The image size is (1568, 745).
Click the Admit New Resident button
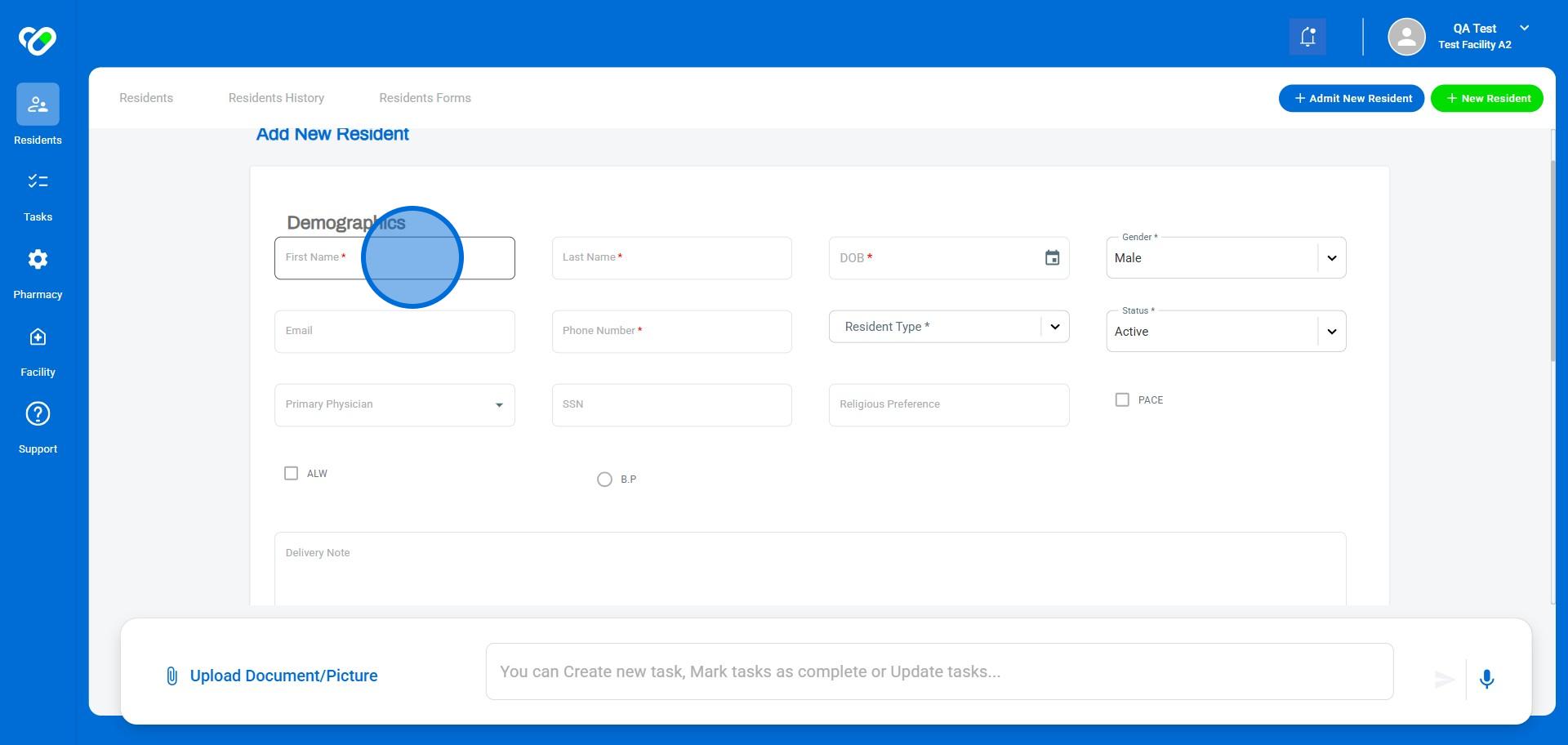(x=1352, y=99)
